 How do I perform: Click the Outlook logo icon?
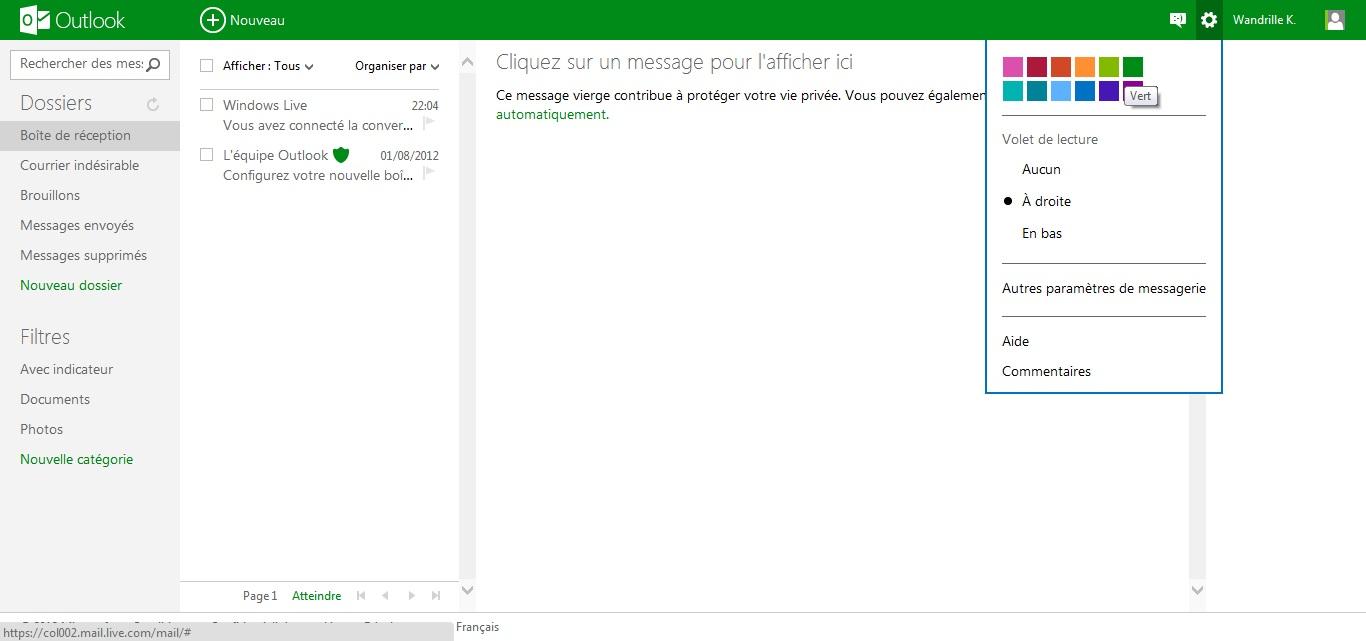click(x=35, y=20)
